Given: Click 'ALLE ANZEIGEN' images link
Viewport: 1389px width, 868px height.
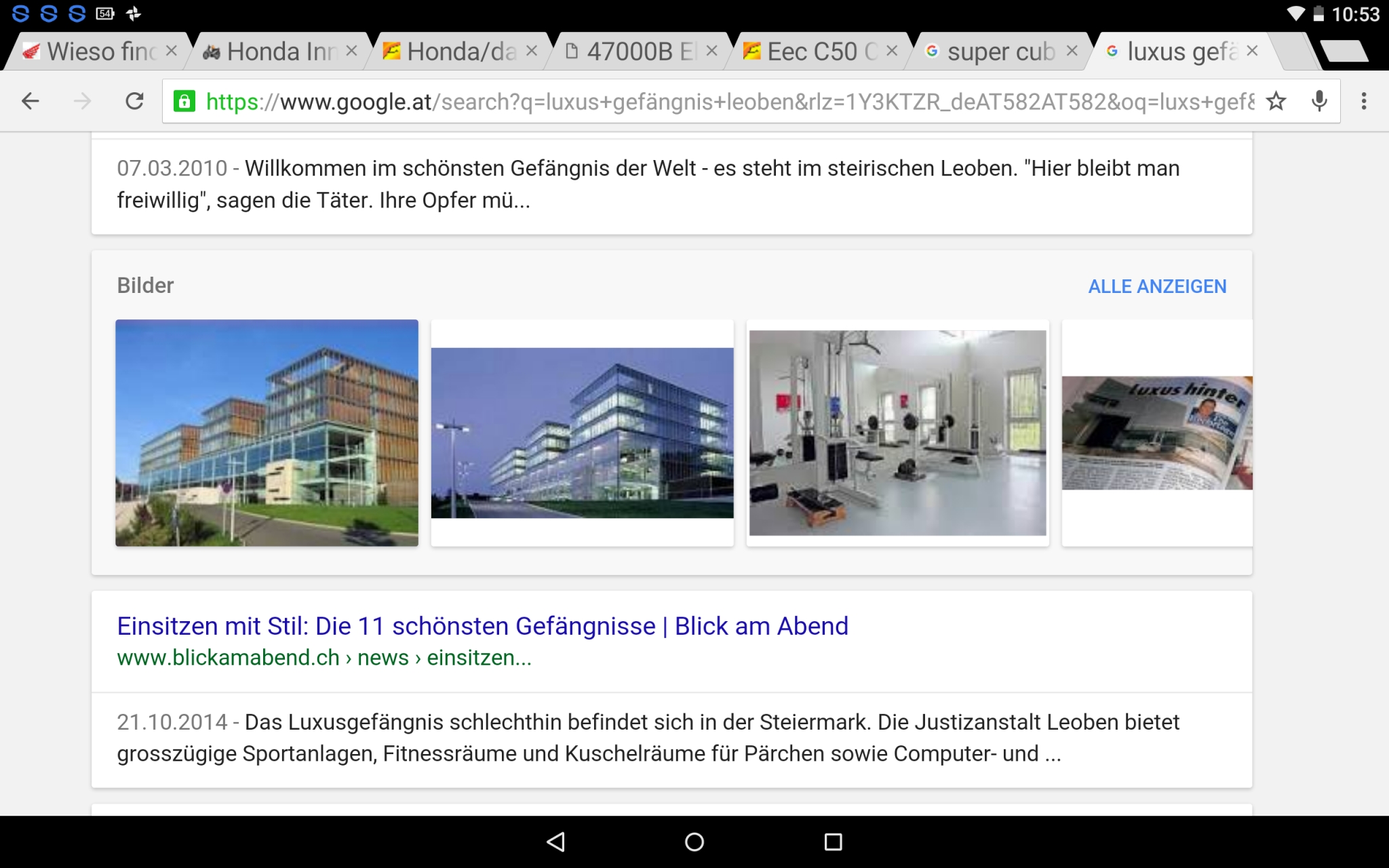Looking at the screenshot, I should (x=1157, y=286).
